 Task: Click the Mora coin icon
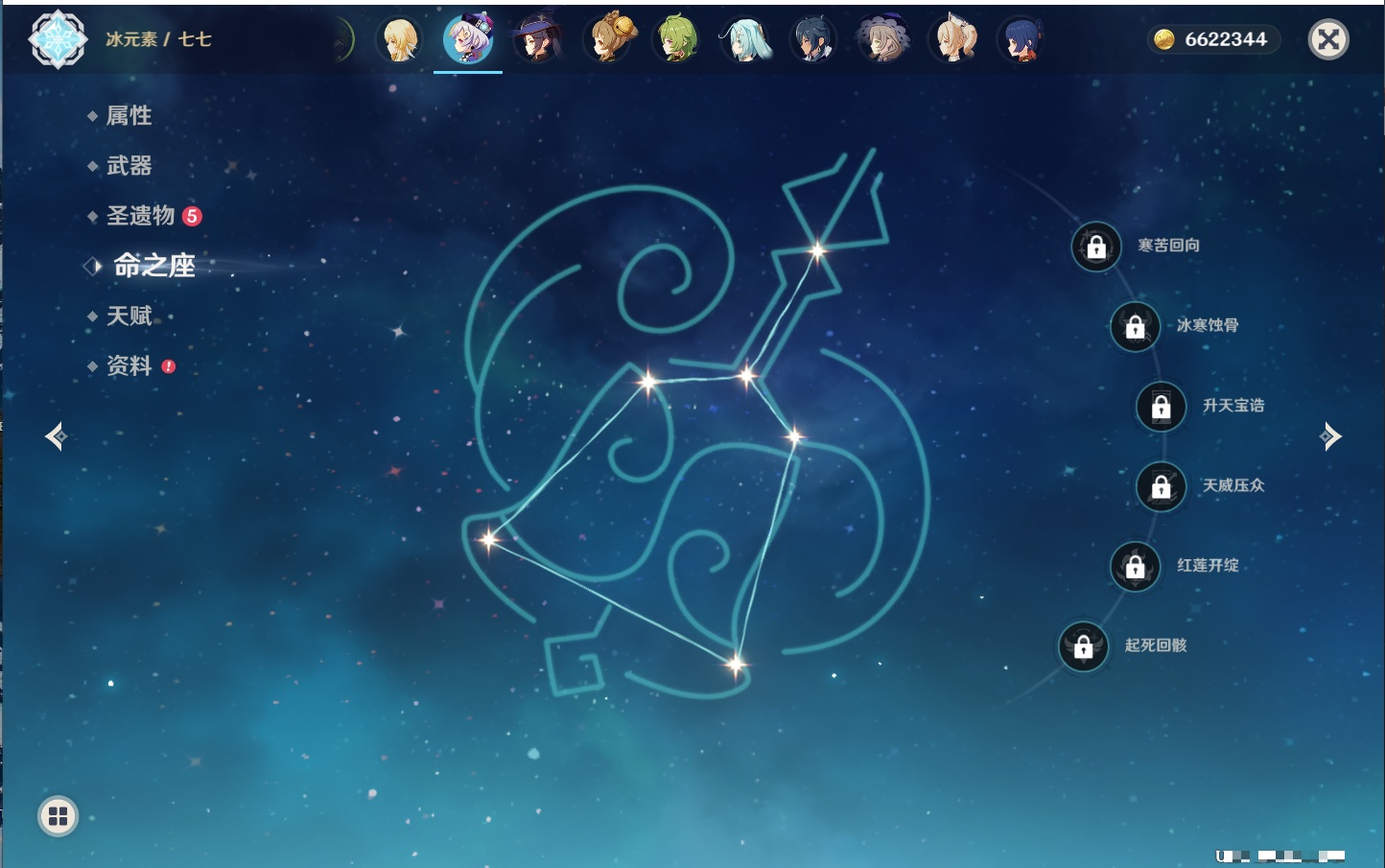[x=1164, y=39]
